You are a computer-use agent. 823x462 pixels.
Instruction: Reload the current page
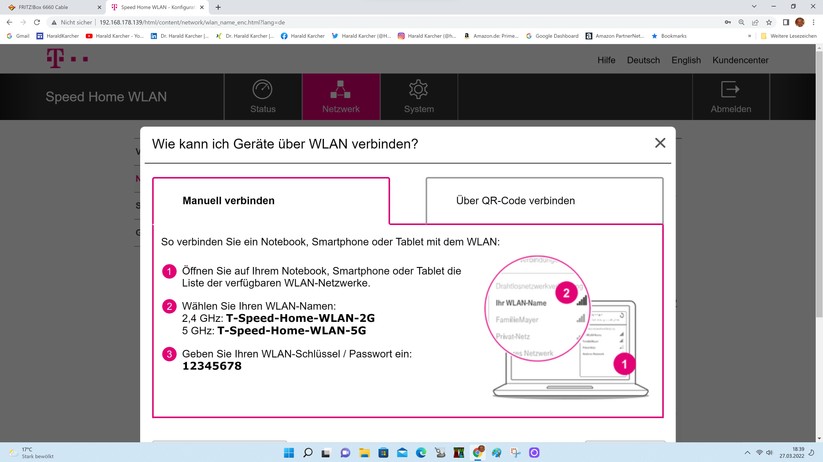pos(37,22)
